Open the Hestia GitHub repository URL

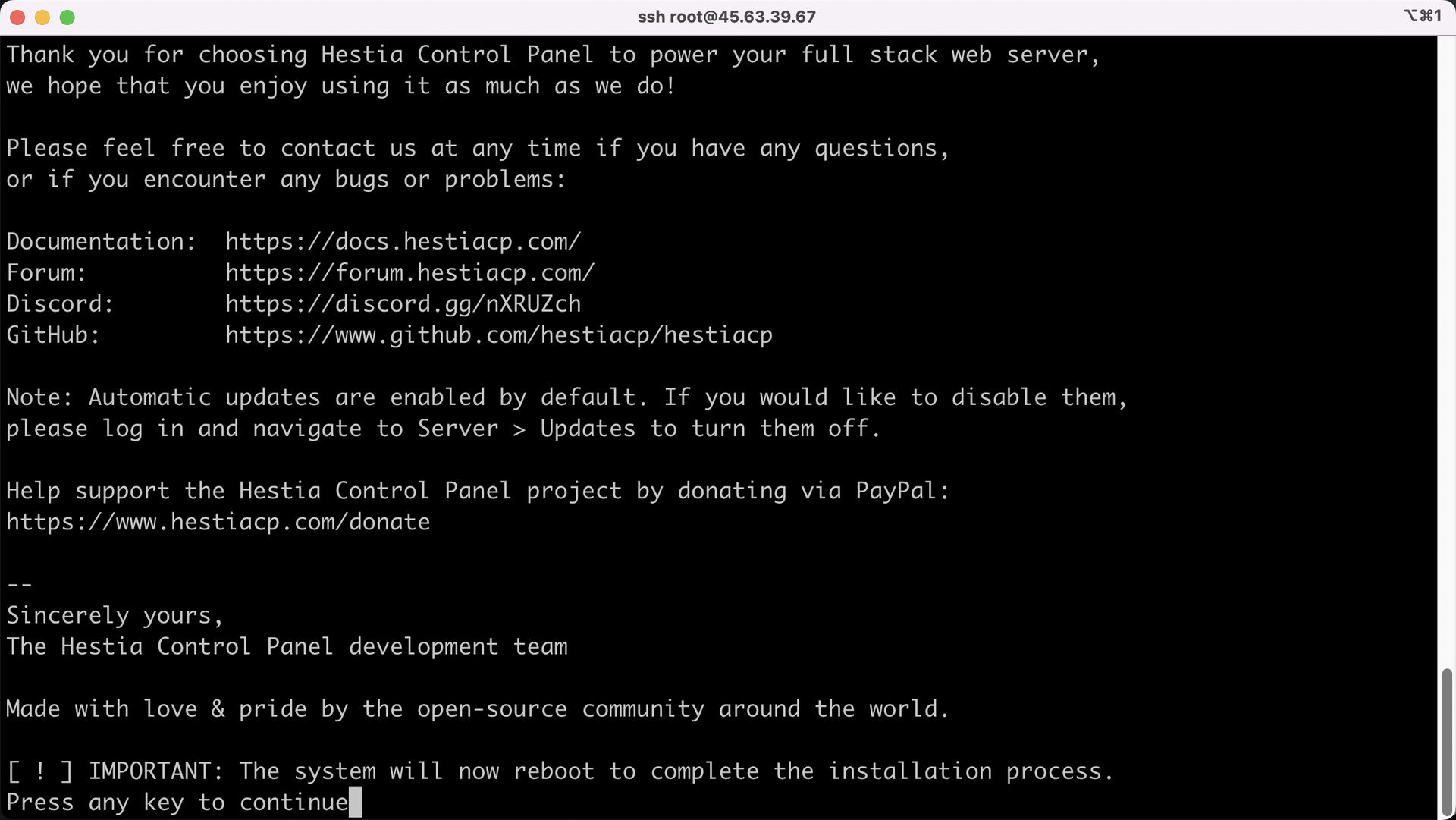click(x=498, y=335)
